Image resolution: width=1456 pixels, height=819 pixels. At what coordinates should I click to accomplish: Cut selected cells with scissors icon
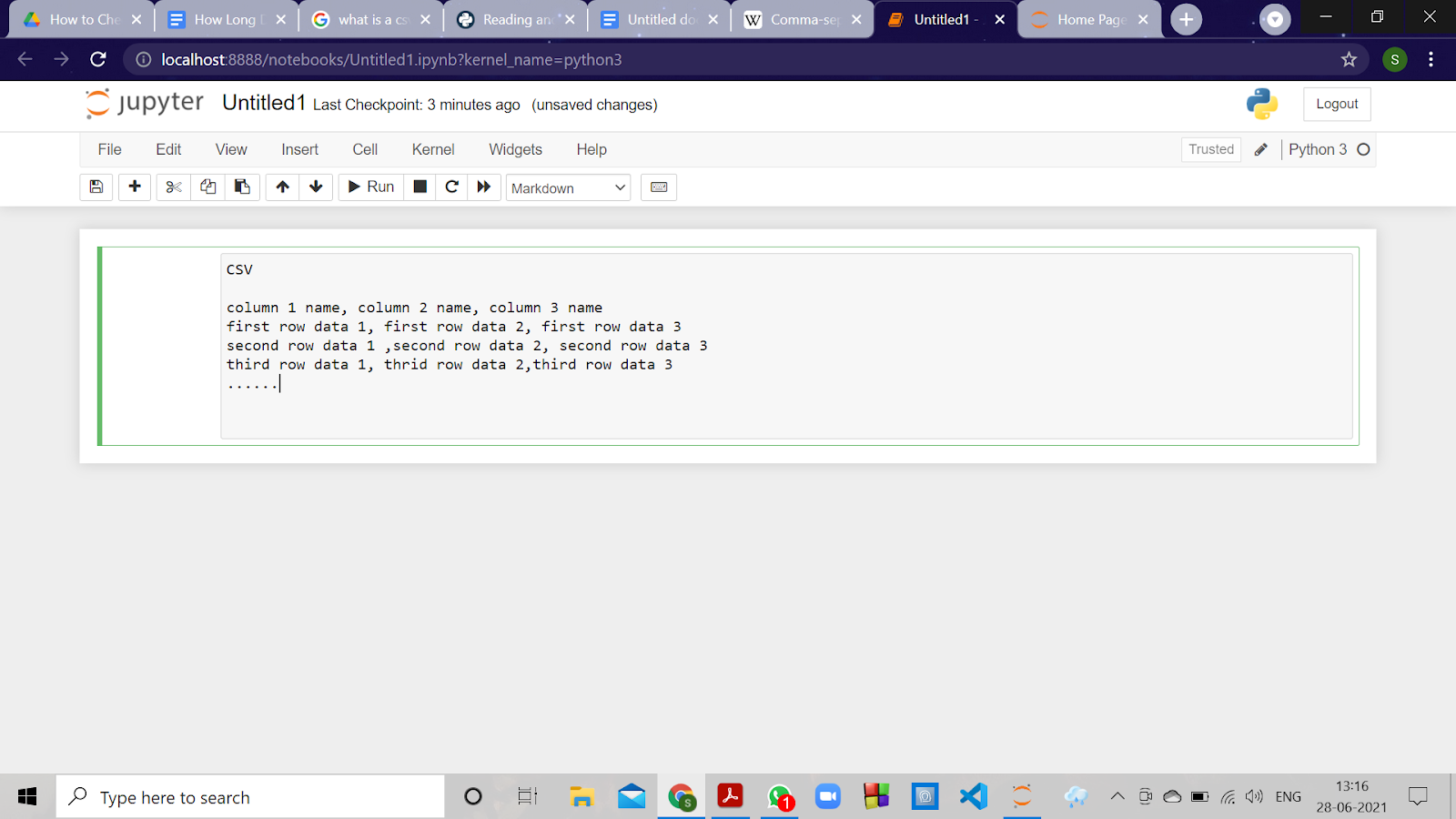point(174,187)
